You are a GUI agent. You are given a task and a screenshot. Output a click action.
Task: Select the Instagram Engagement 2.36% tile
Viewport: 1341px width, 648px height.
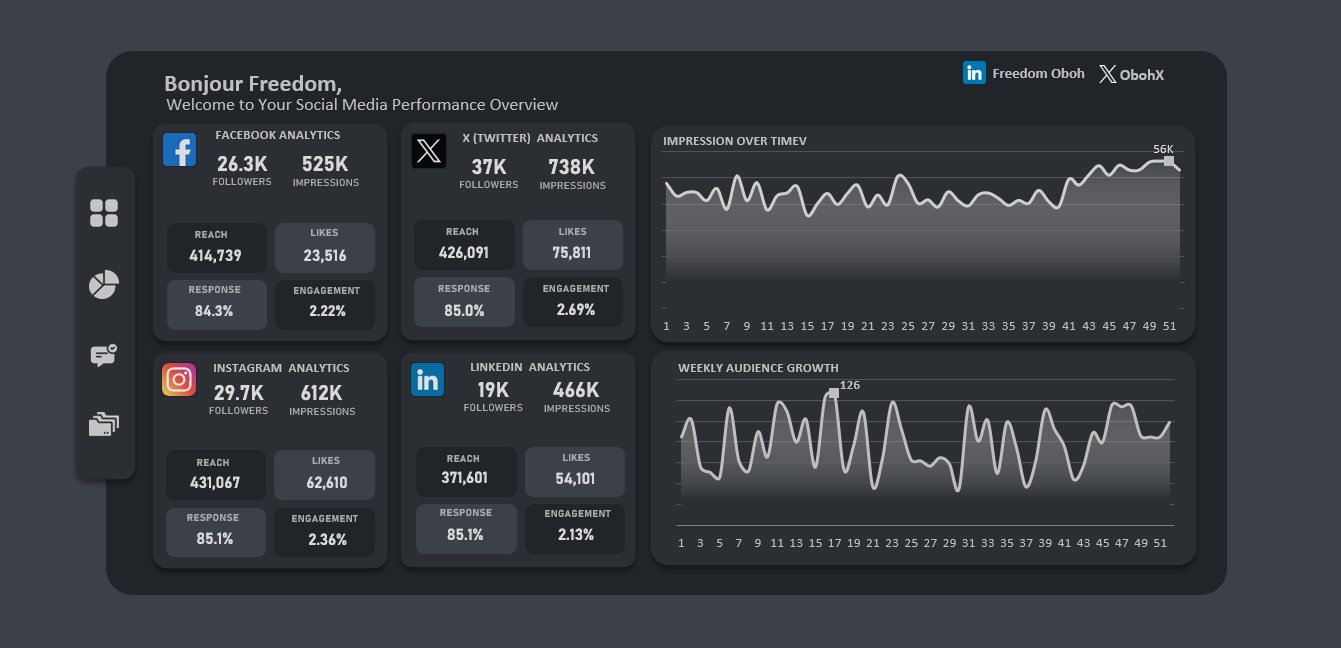click(325, 532)
